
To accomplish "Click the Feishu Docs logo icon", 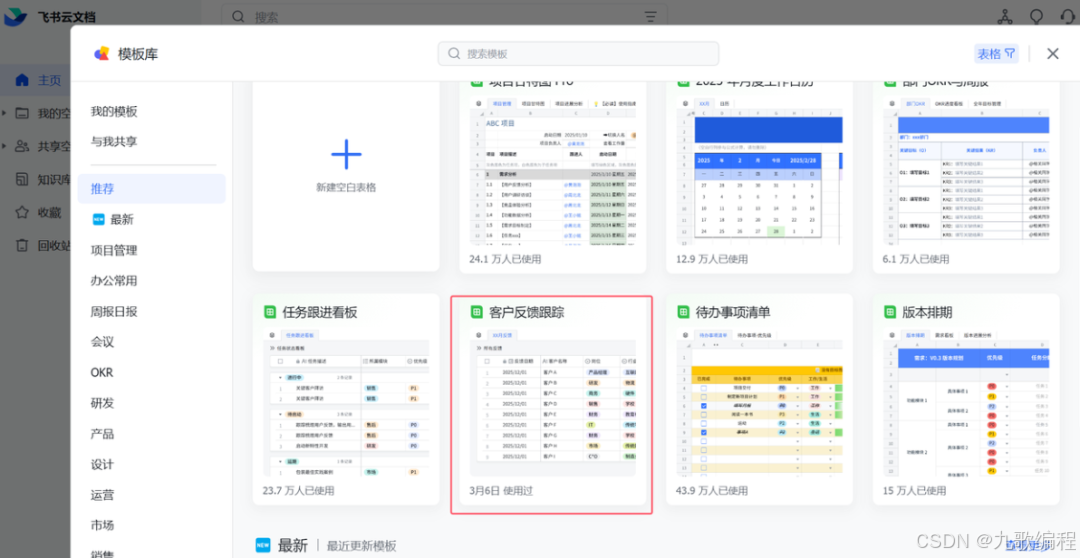I will (x=15, y=17).
